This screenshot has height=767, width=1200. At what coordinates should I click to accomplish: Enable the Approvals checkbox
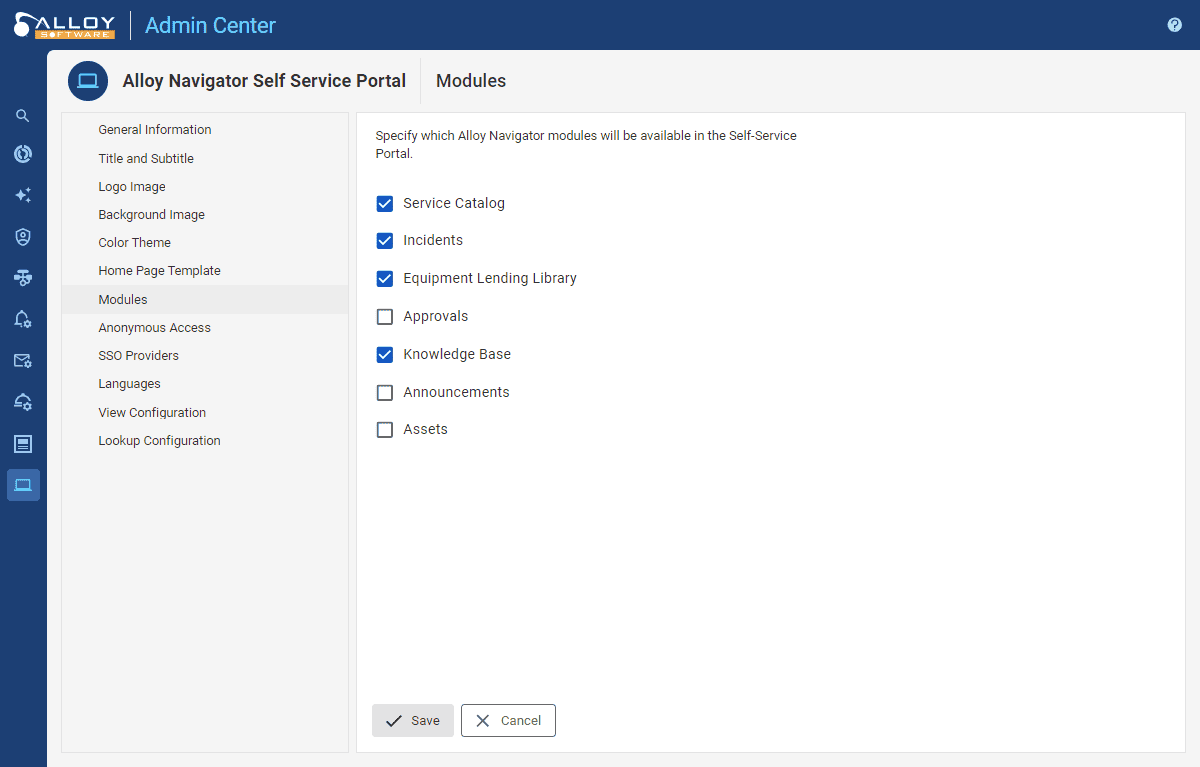385,317
